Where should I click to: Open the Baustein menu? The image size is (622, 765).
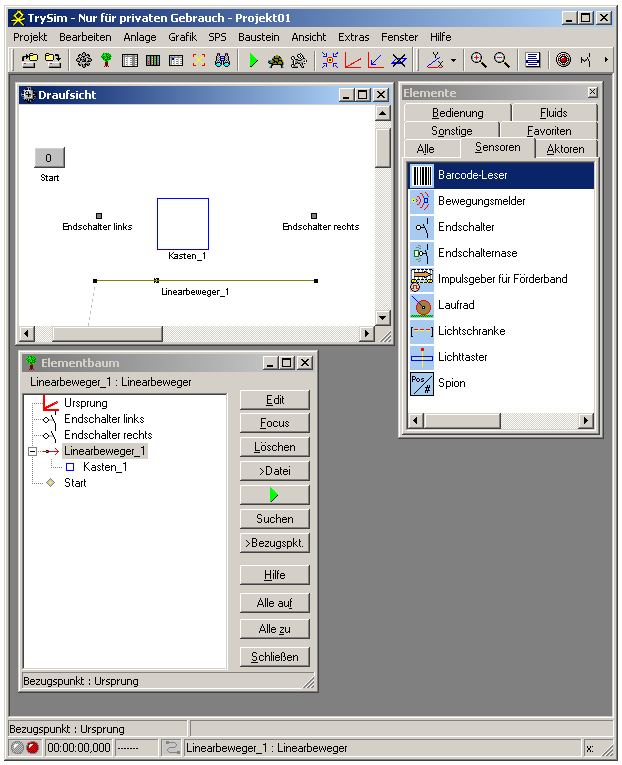(x=258, y=37)
